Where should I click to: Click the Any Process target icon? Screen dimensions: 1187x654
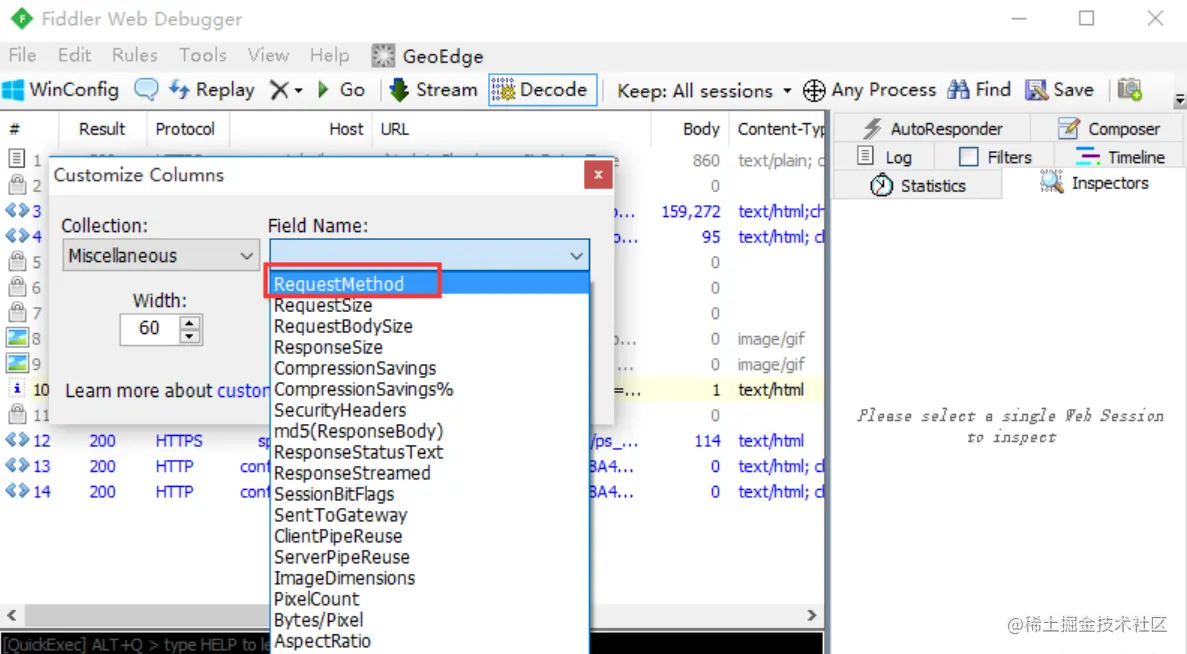click(x=814, y=91)
